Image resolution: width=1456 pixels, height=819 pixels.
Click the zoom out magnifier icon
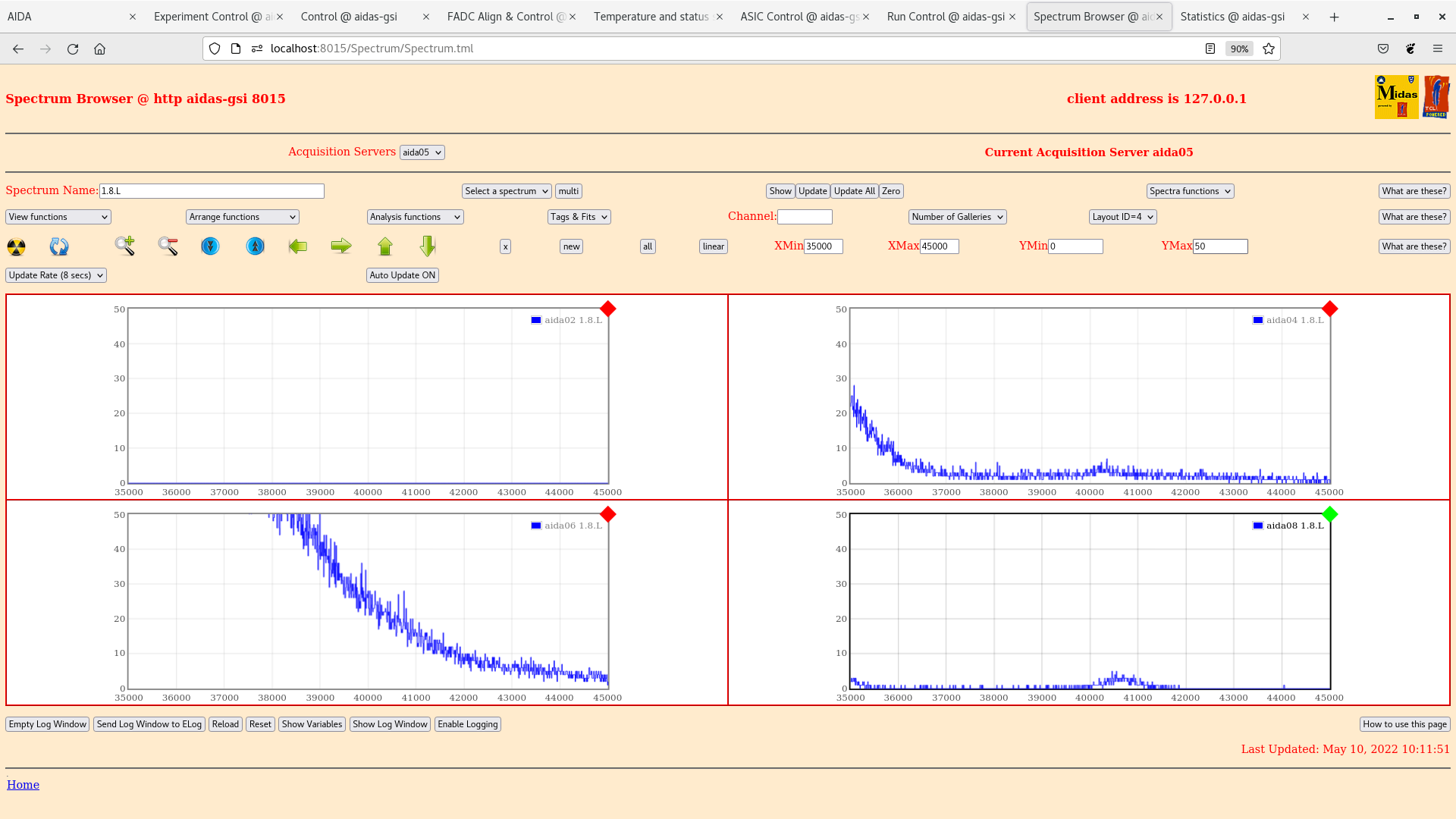(168, 246)
